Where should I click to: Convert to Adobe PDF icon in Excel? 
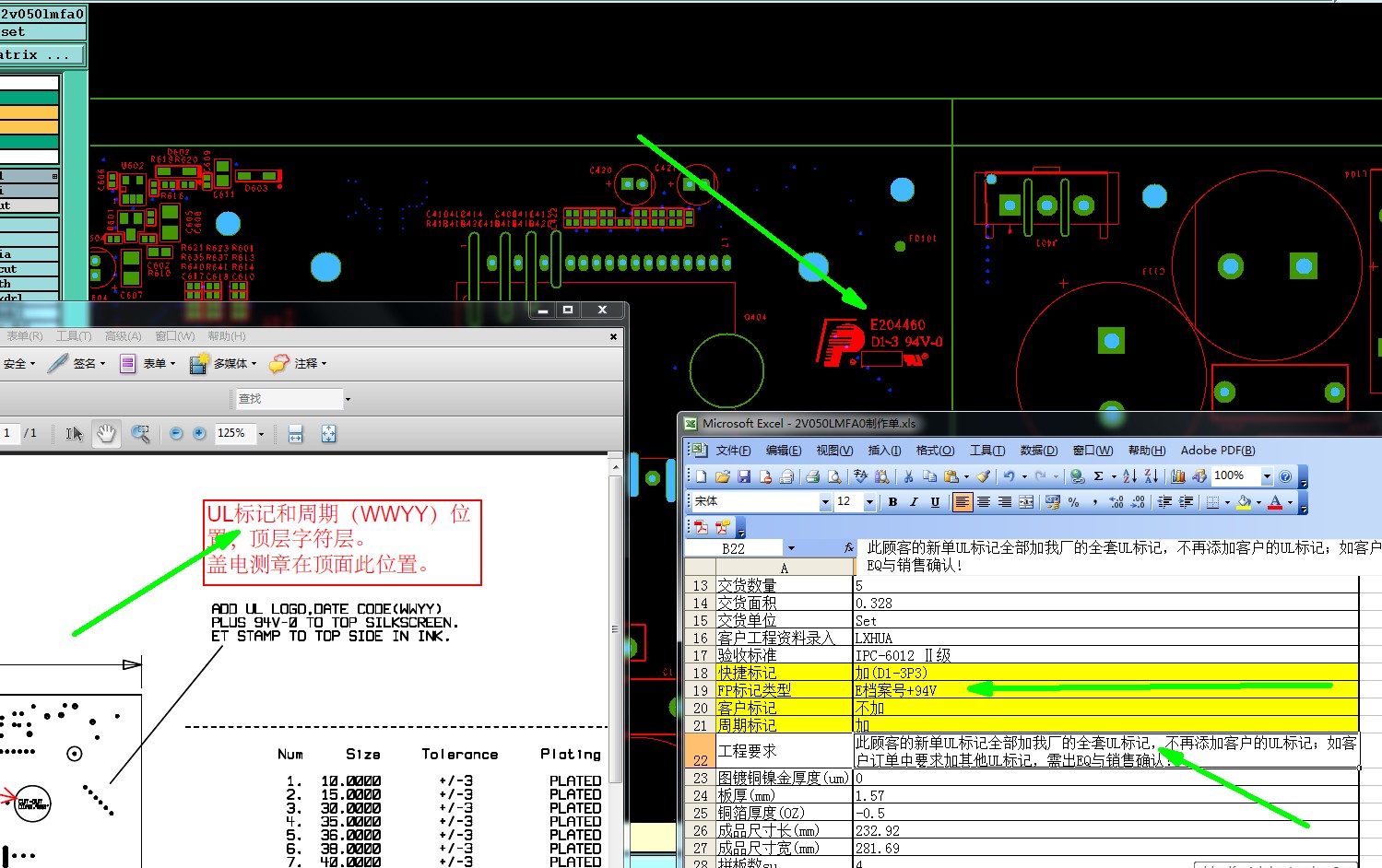point(702,527)
